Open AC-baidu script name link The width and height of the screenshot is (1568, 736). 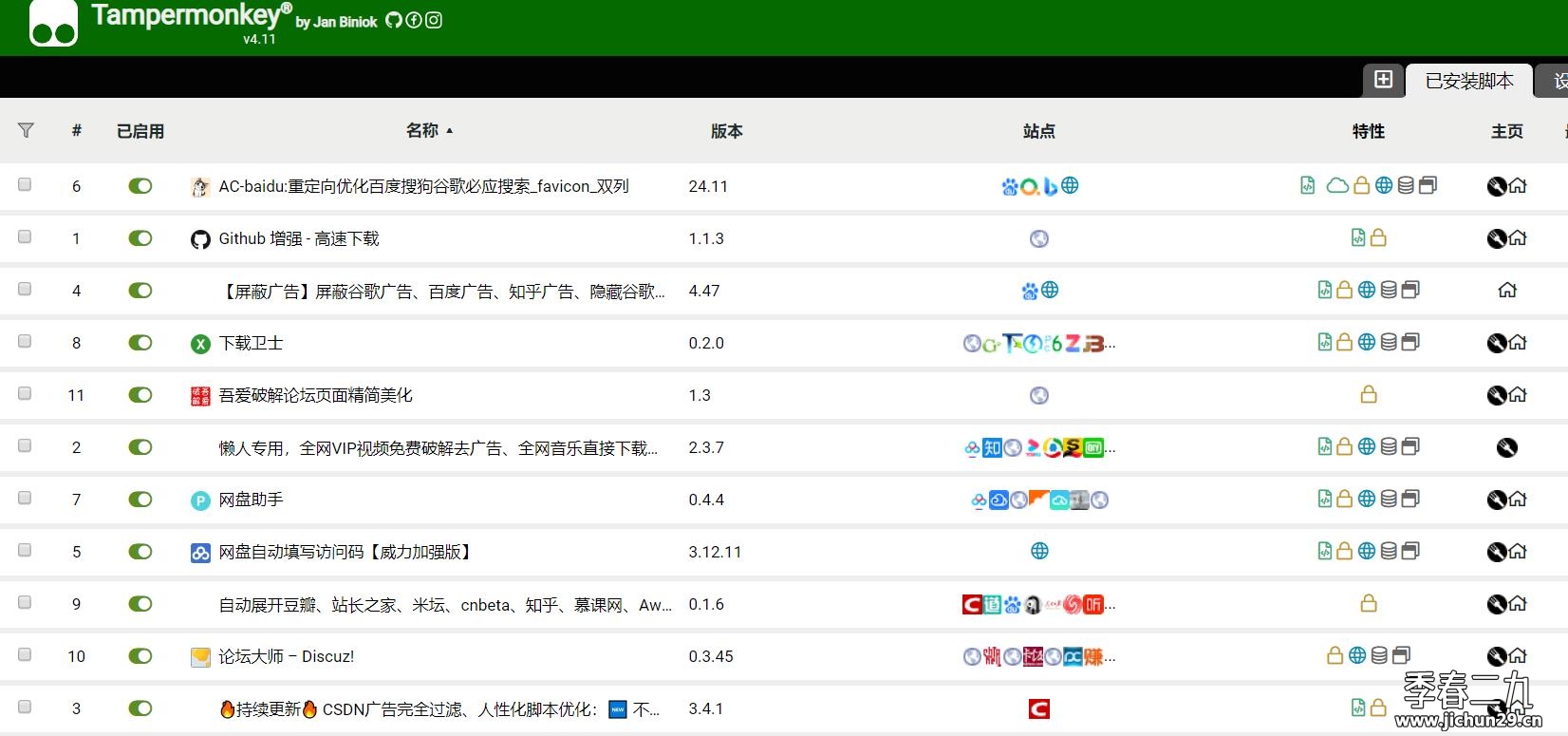click(x=423, y=186)
